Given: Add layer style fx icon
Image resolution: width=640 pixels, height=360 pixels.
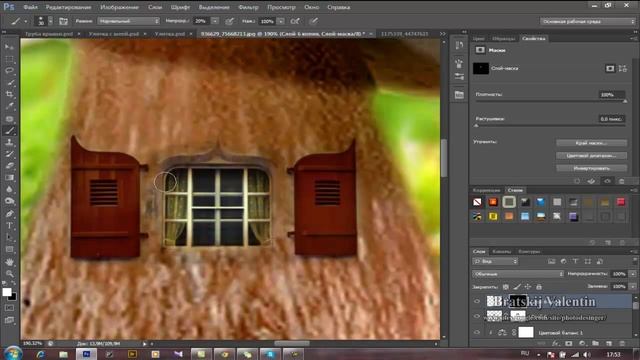Looking at the screenshot, I should pos(555,344).
